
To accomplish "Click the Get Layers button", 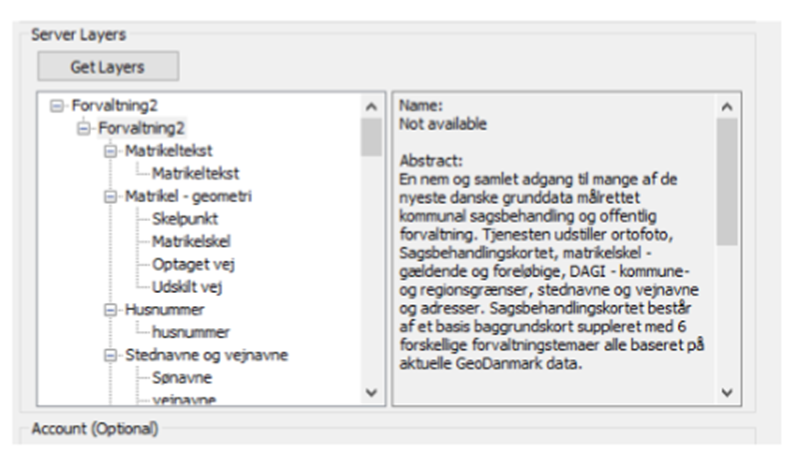I will coord(108,66).
